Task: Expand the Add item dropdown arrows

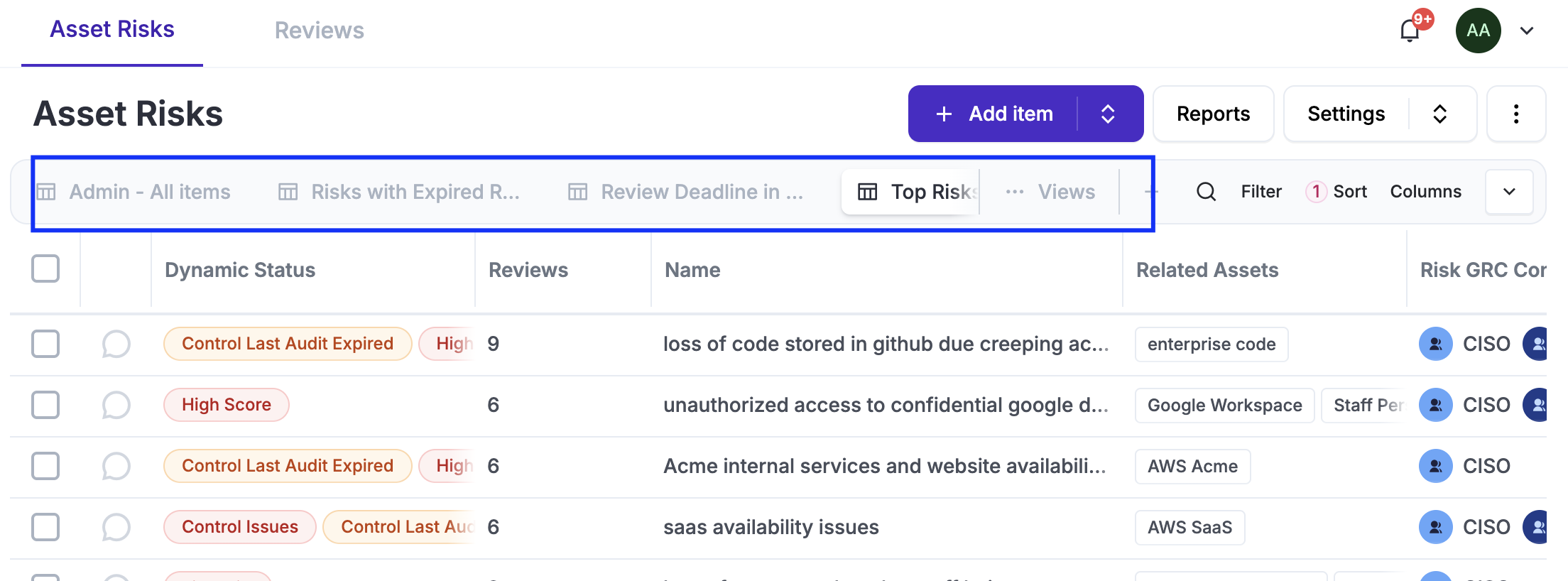Action: tap(1108, 114)
